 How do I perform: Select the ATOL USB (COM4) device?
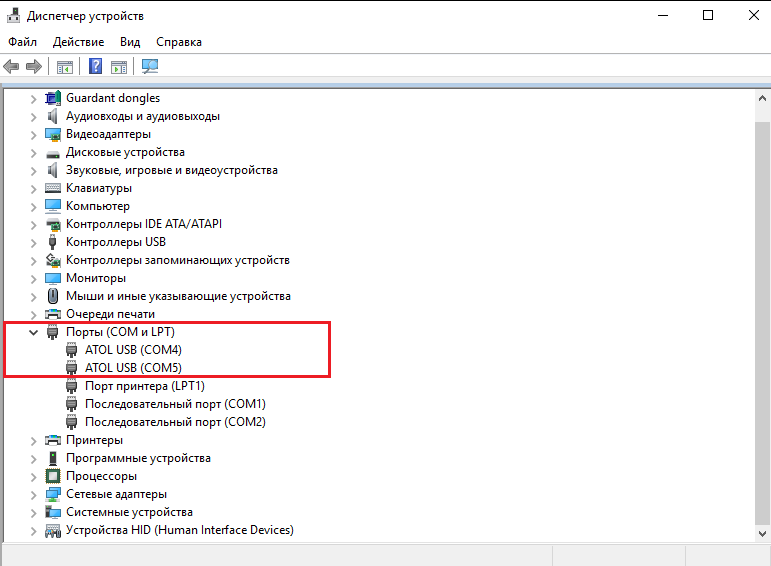(x=133, y=350)
